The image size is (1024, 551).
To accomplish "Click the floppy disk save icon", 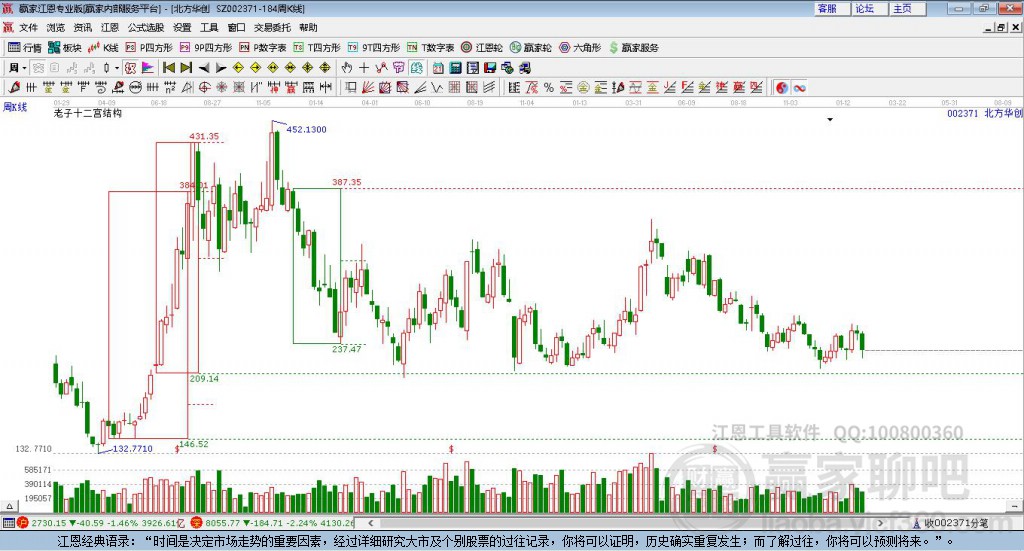I will click(x=490, y=68).
